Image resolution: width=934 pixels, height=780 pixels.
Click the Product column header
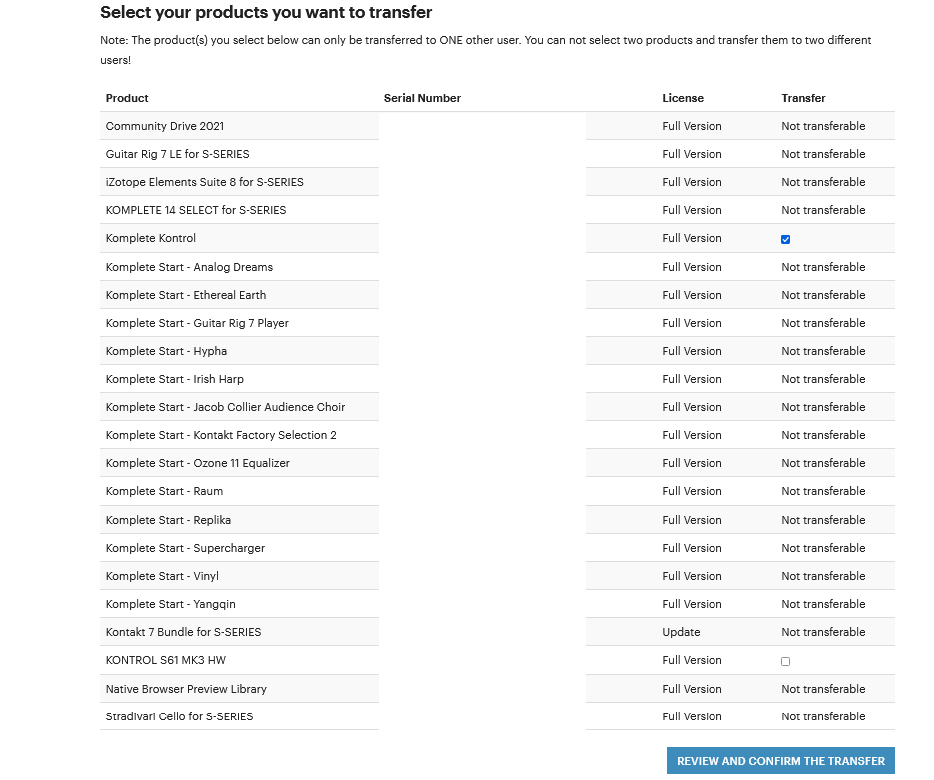point(127,98)
